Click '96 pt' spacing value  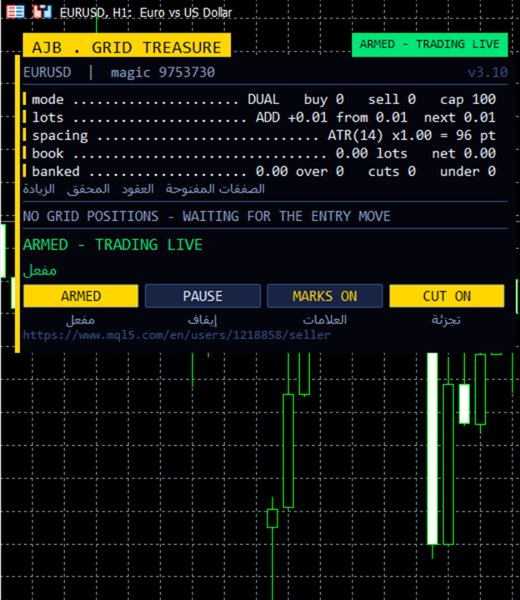click(x=476, y=135)
